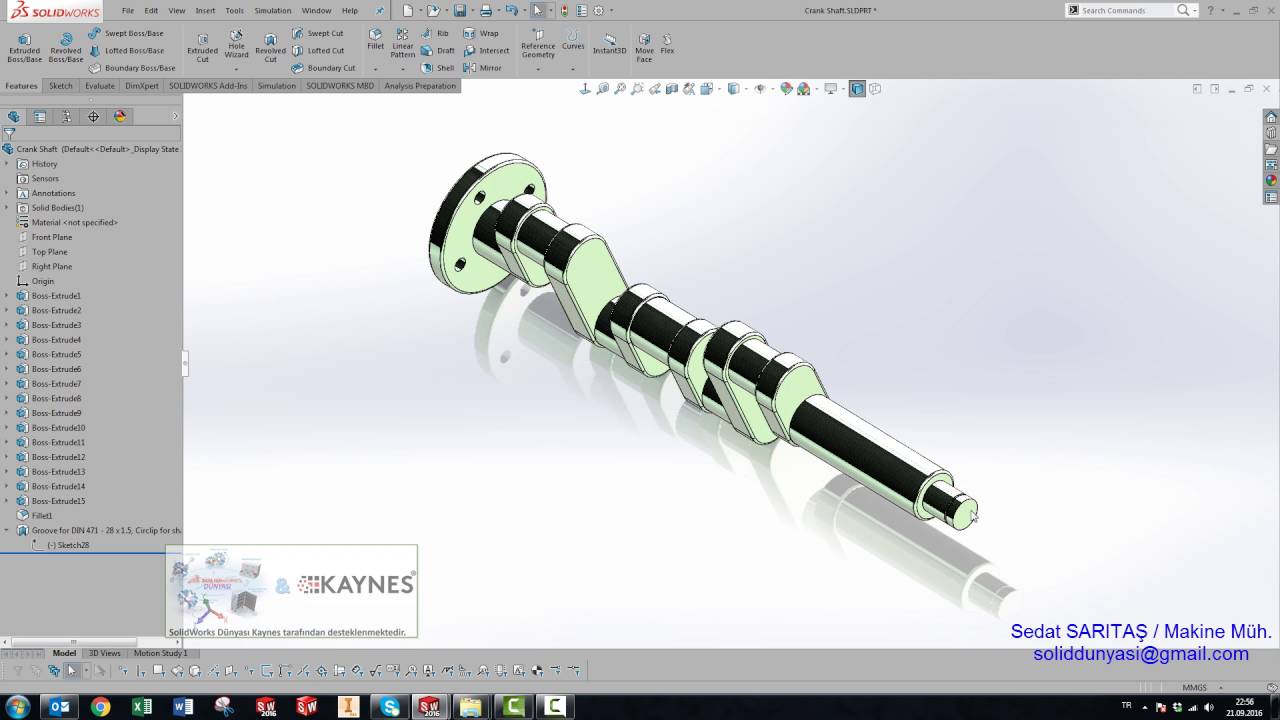The width and height of the screenshot is (1280, 720).
Task: Switch to Analysis Preparation tab
Action: [420, 86]
